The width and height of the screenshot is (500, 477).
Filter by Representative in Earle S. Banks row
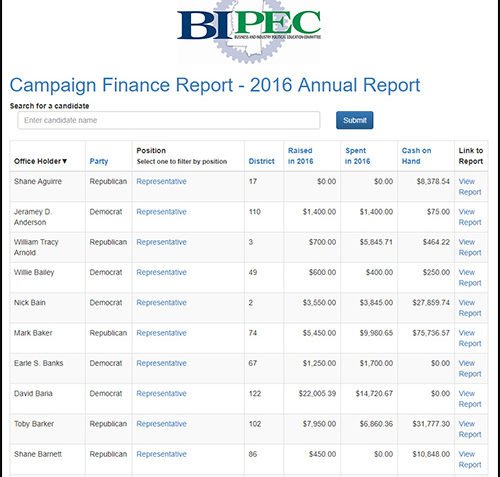tap(161, 364)
